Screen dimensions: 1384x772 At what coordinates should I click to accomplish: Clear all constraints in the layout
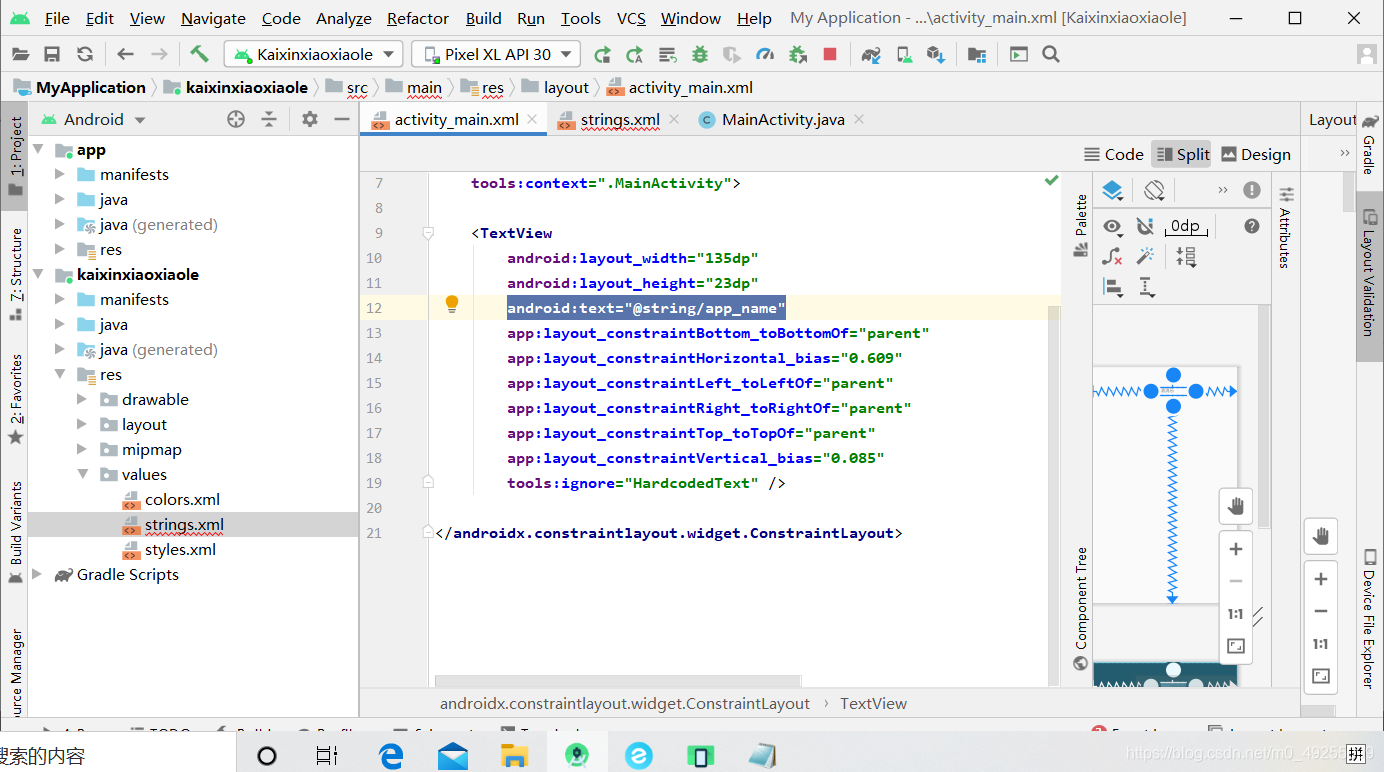point(1110,256)
